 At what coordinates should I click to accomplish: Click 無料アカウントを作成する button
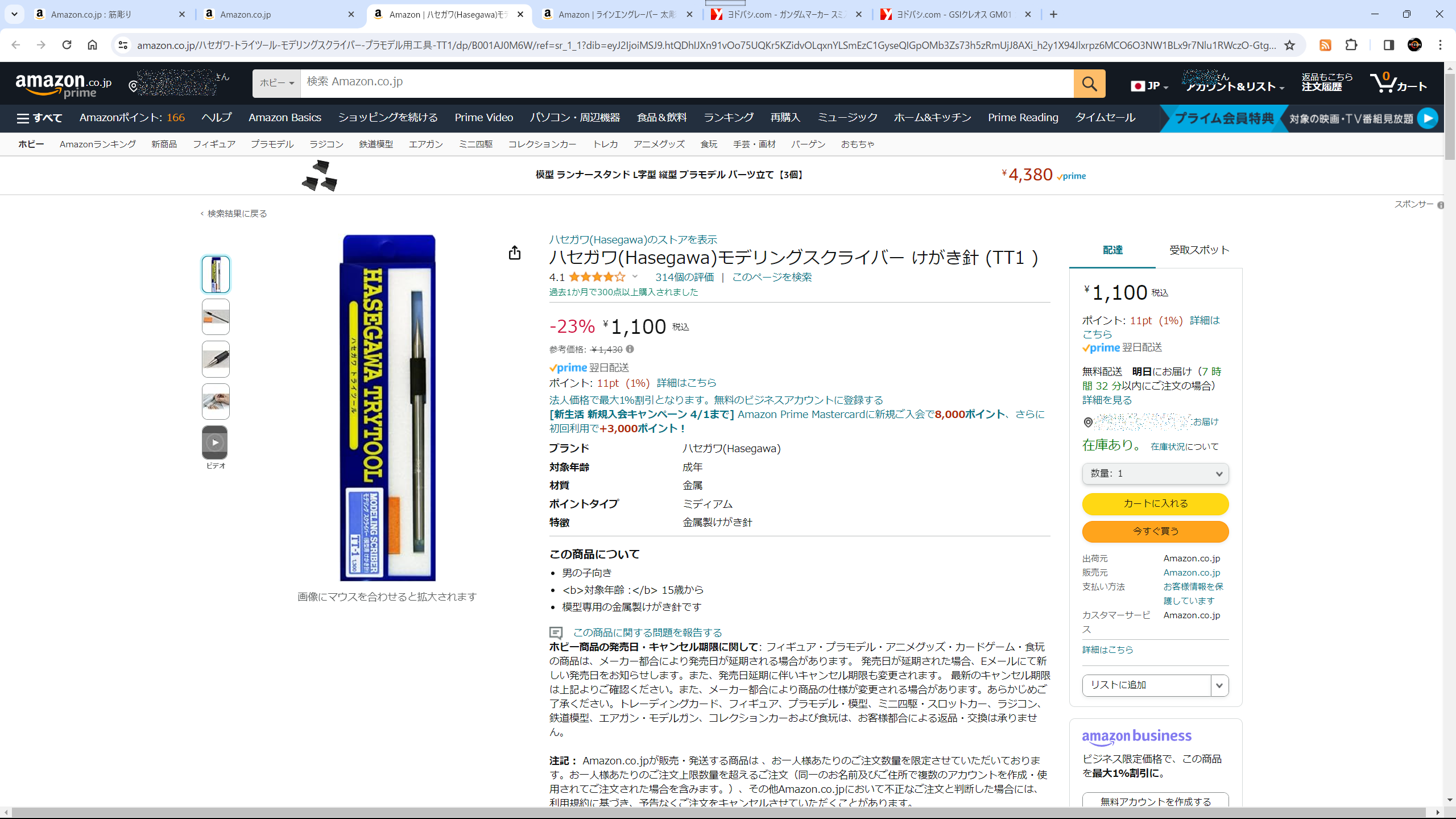point(1155,801)
